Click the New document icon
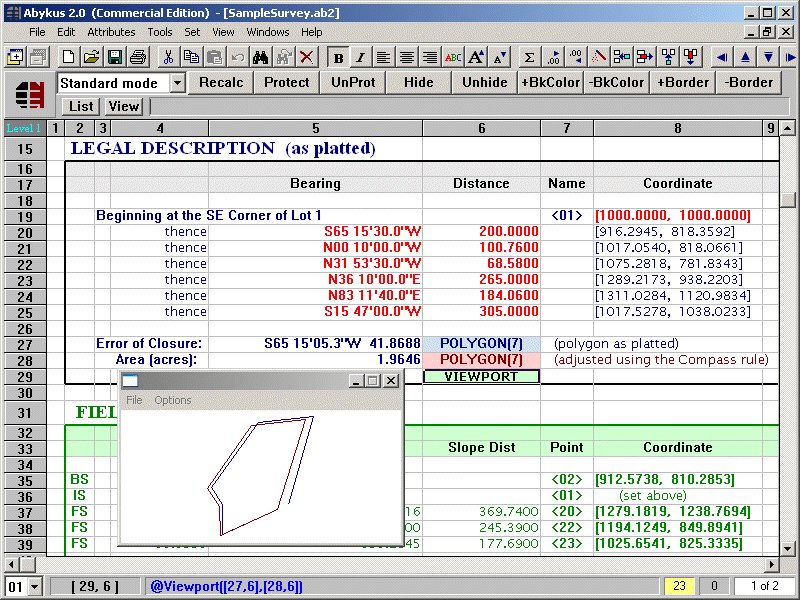The width and height of the screenshot is (800, 600). [68, 57]
